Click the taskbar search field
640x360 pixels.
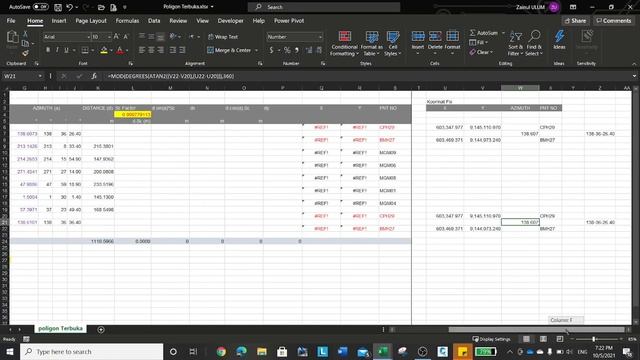[x=91, y=351]
